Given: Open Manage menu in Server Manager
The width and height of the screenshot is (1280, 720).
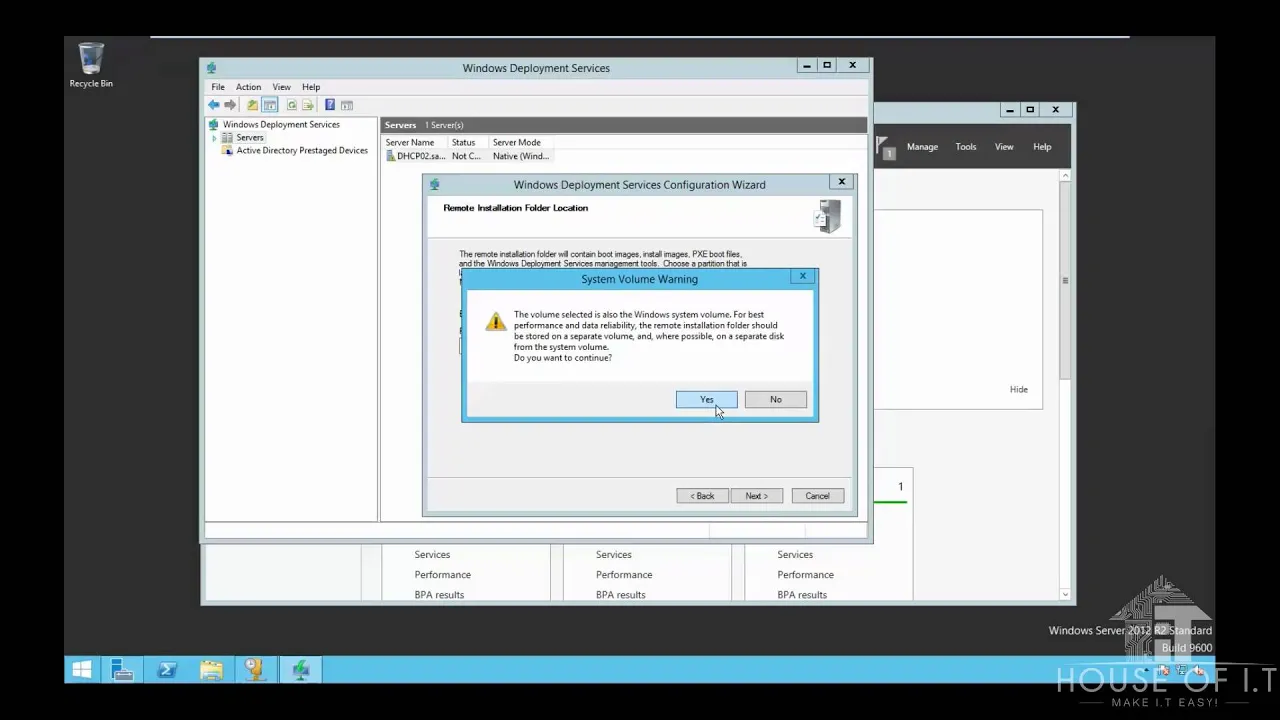Looking at the screenshot, I should [x=922, y=147].
